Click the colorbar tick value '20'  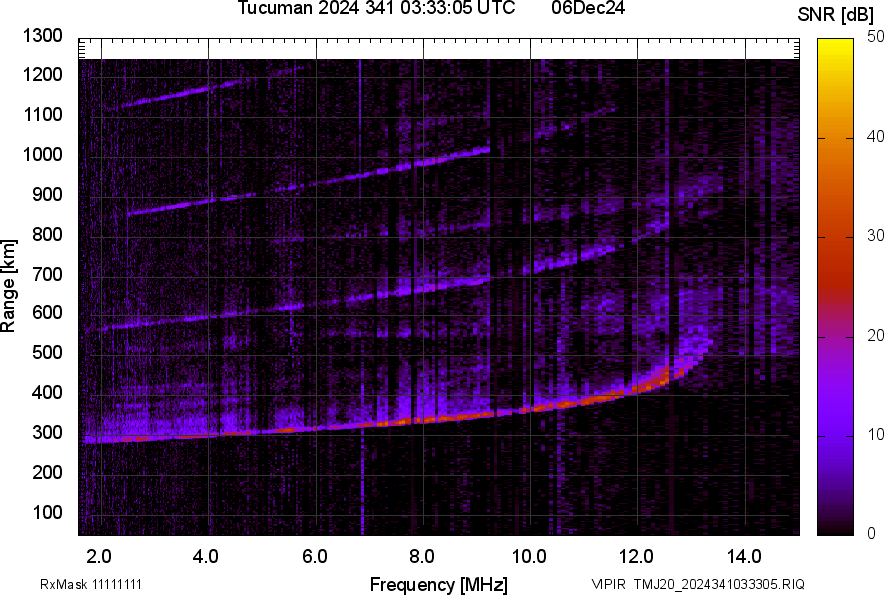[875, 336]
